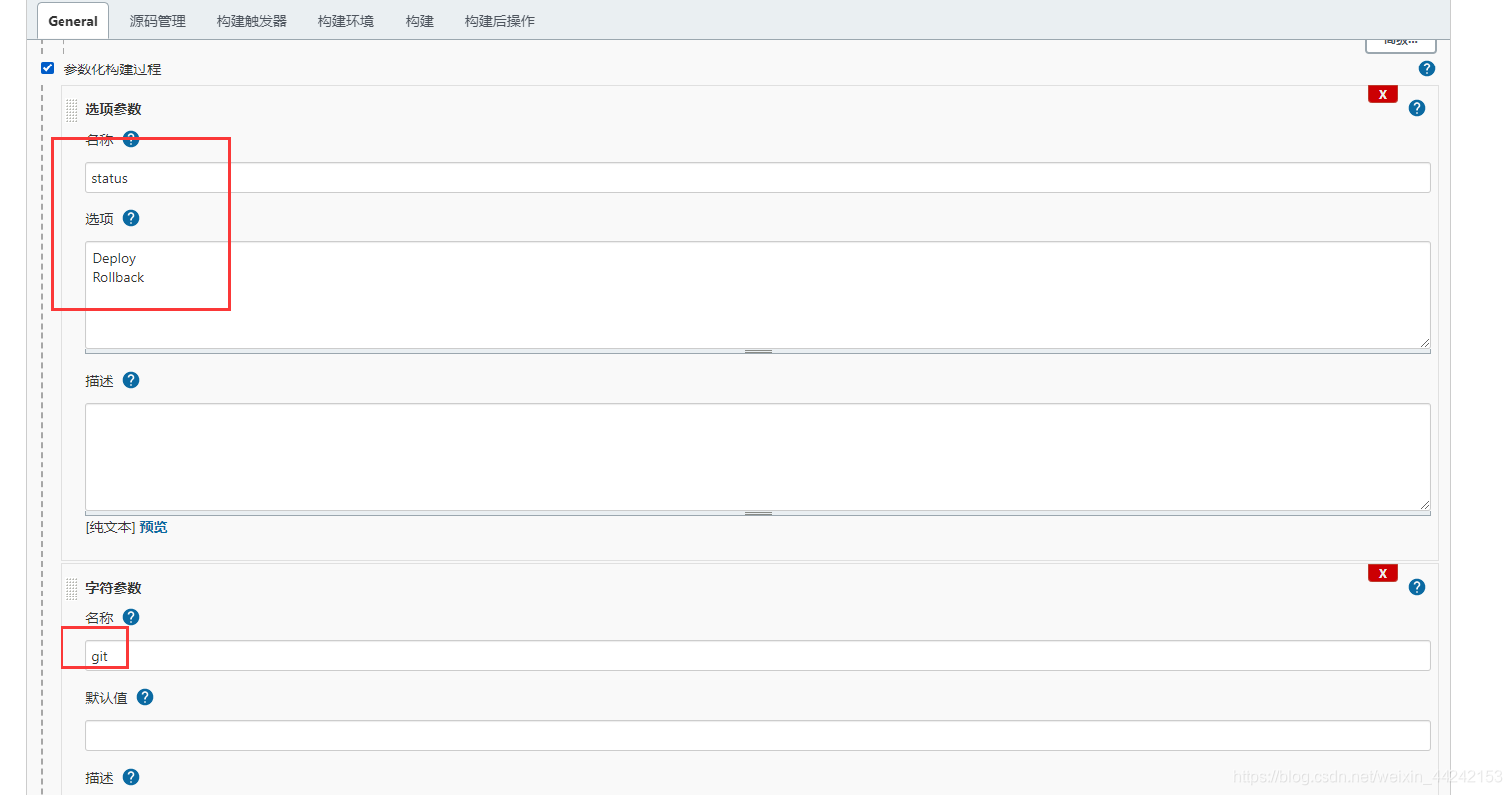Delete the 选项参数 block with red X
The width and height of the screenshot is (1512, 795).
click(1382, 94)
